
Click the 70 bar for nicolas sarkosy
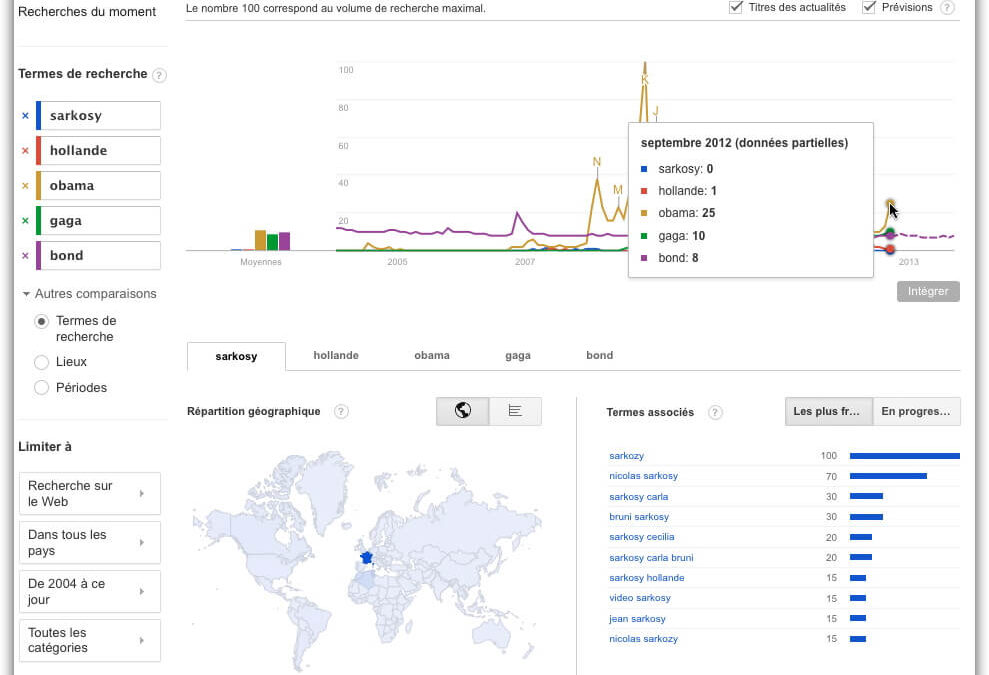888,476
